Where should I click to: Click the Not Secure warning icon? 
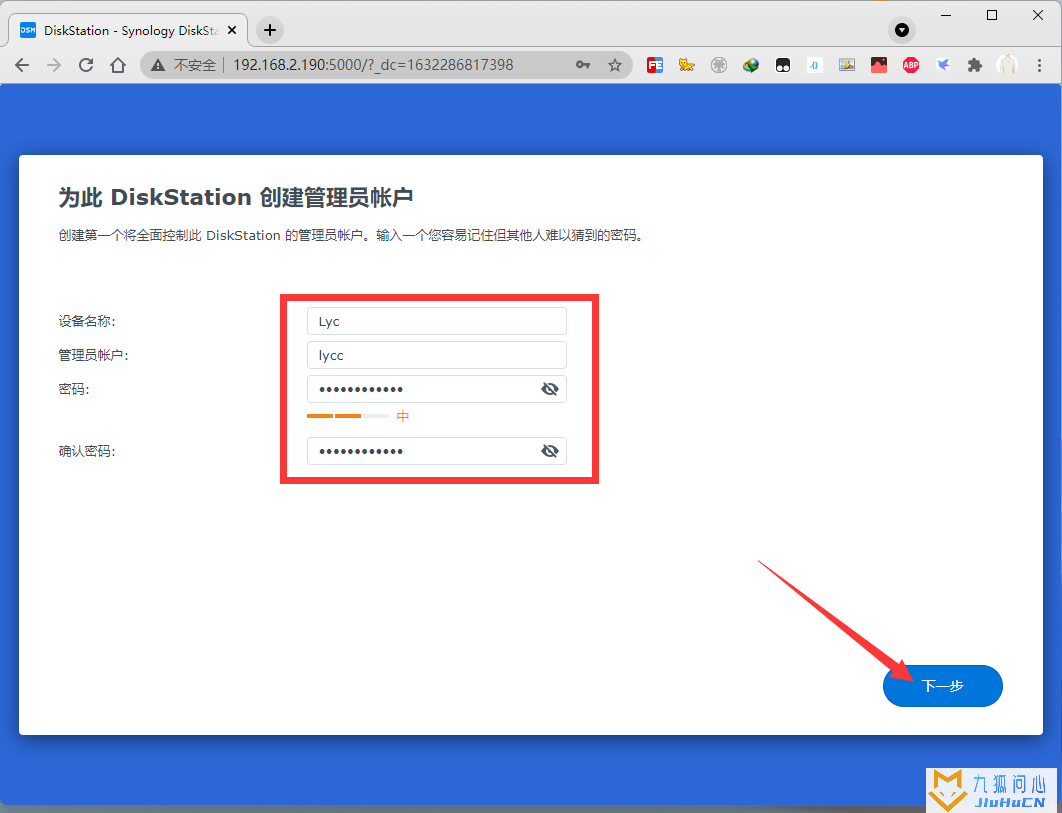158,65
